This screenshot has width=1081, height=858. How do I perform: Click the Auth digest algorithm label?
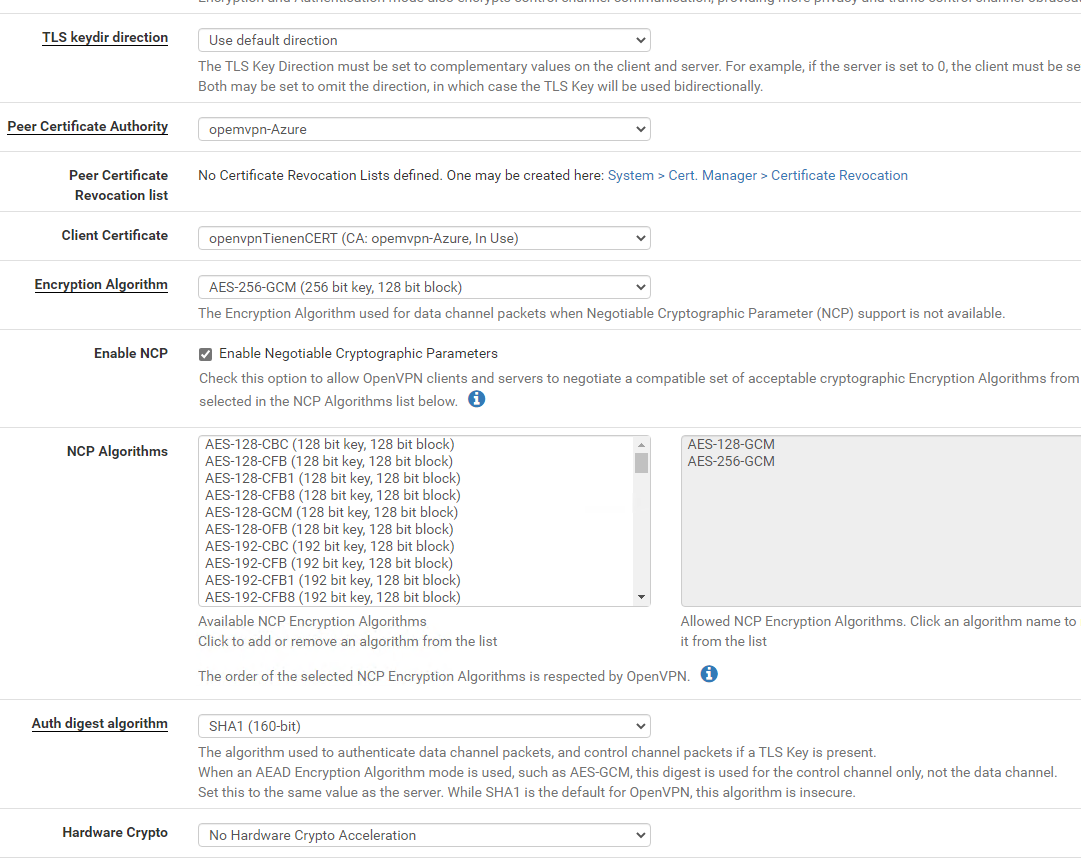click(x=99, y=723)
